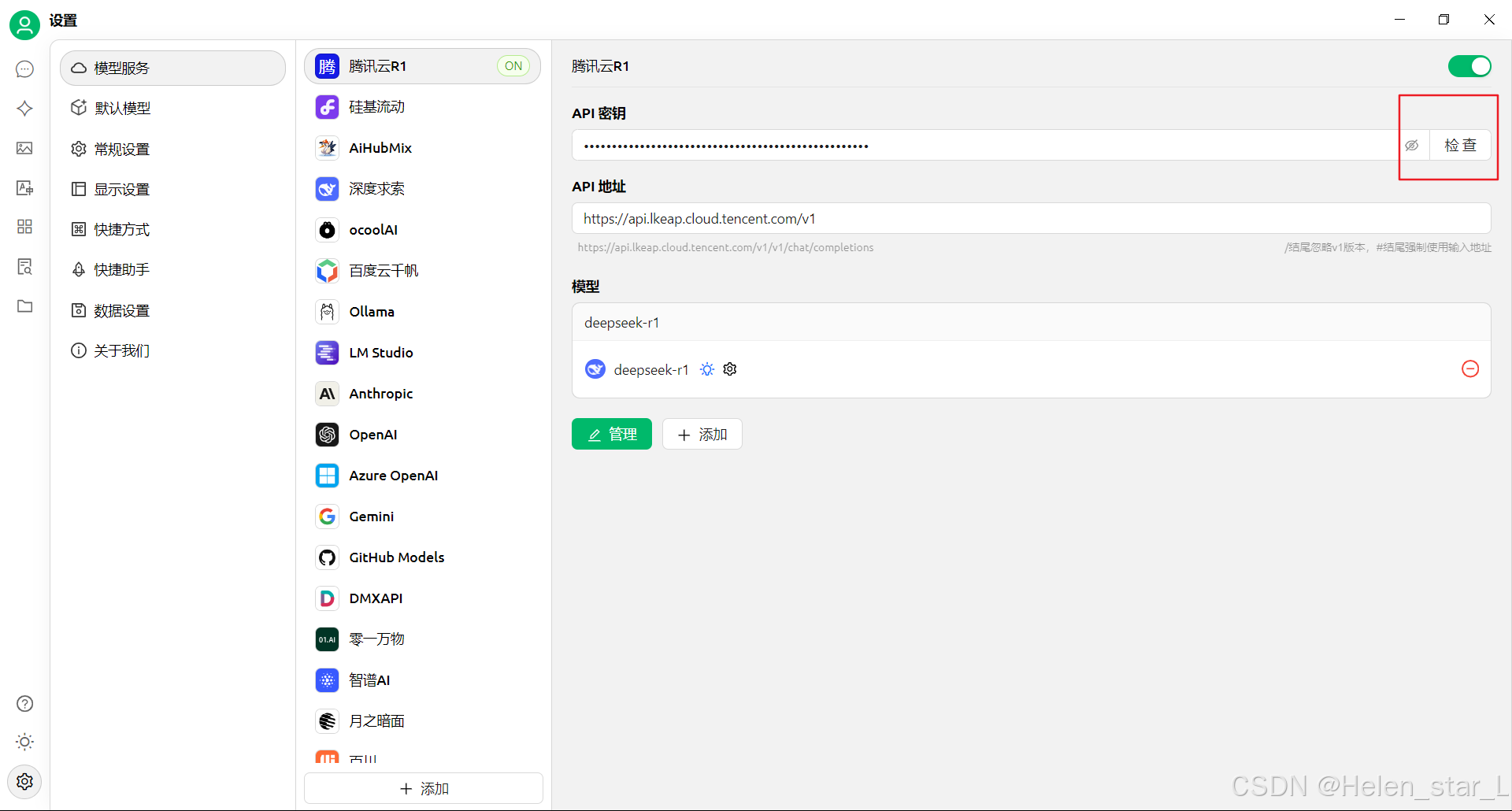Click the AiHubMix provider logo

tap(327, 148)
